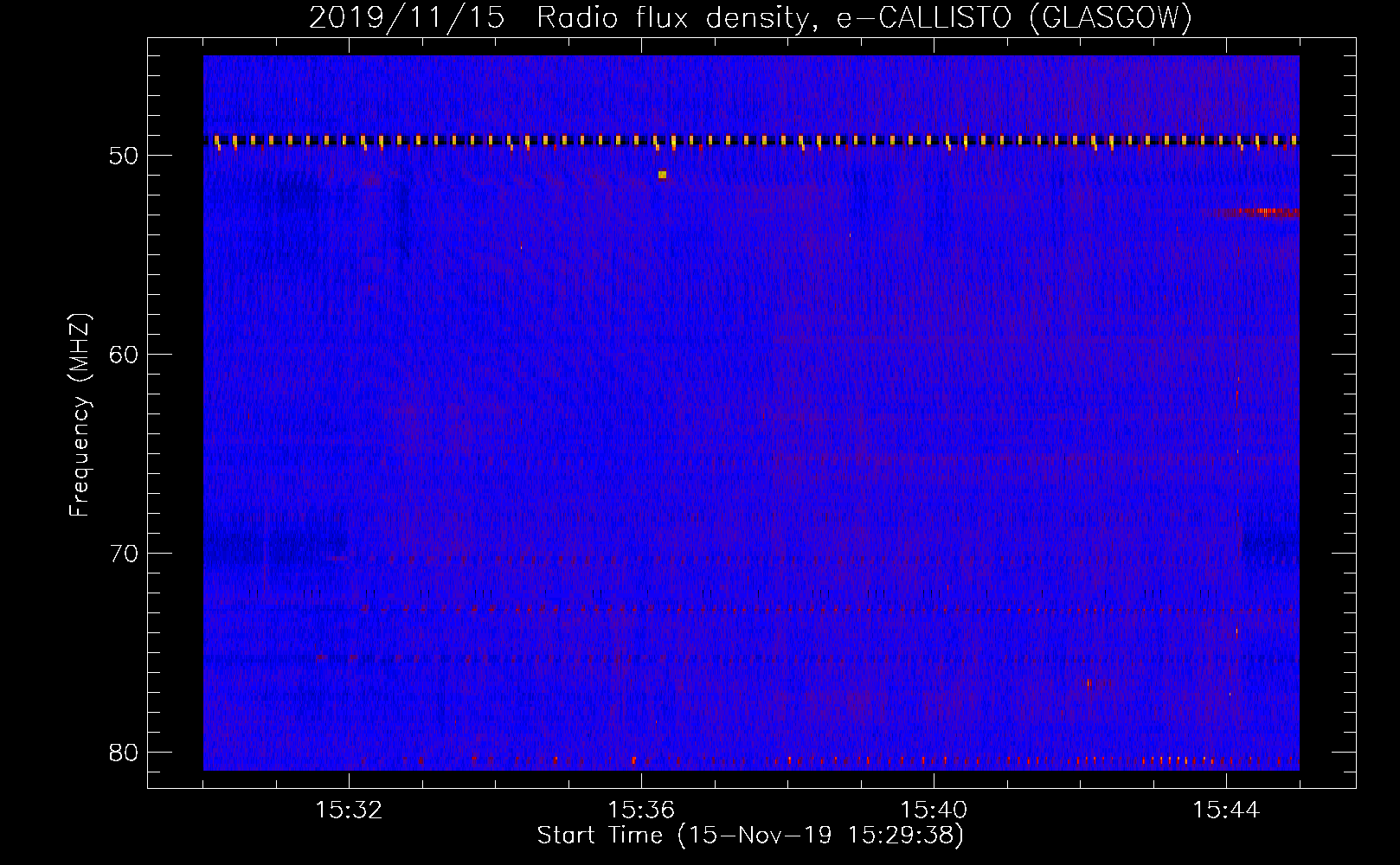Screen dimensions: 1400x865
Task: Click the 15:36 time tick label
Action: pyautogui.click(x=642, y=811)
